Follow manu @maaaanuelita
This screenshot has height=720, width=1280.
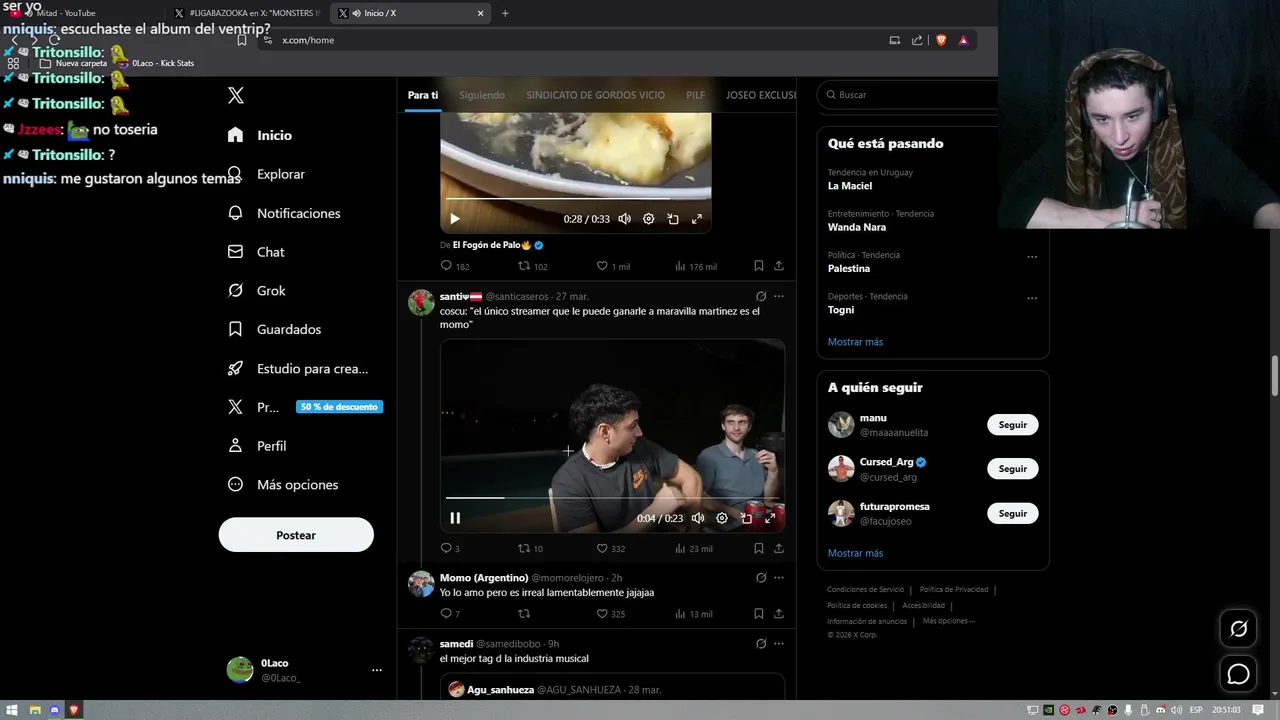click(1012, 425)
